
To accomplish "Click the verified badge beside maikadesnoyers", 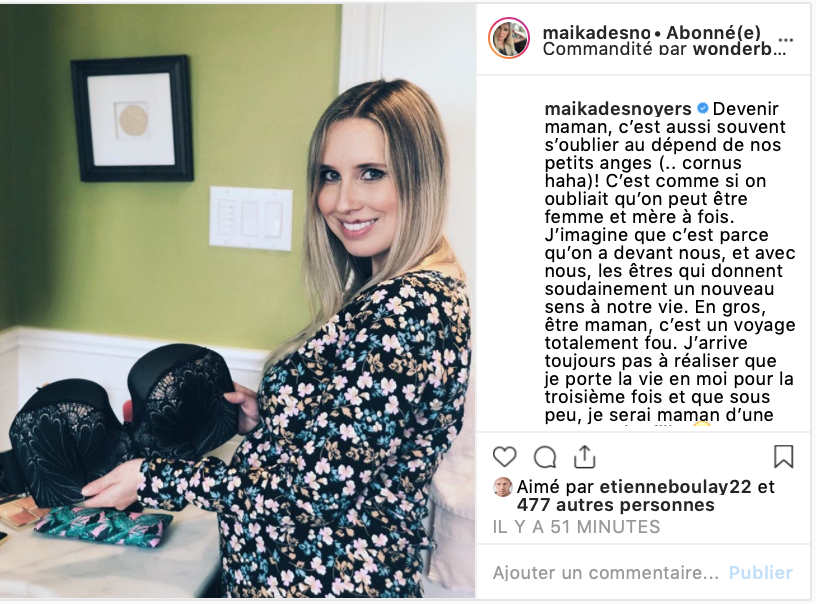I will 702,108.
